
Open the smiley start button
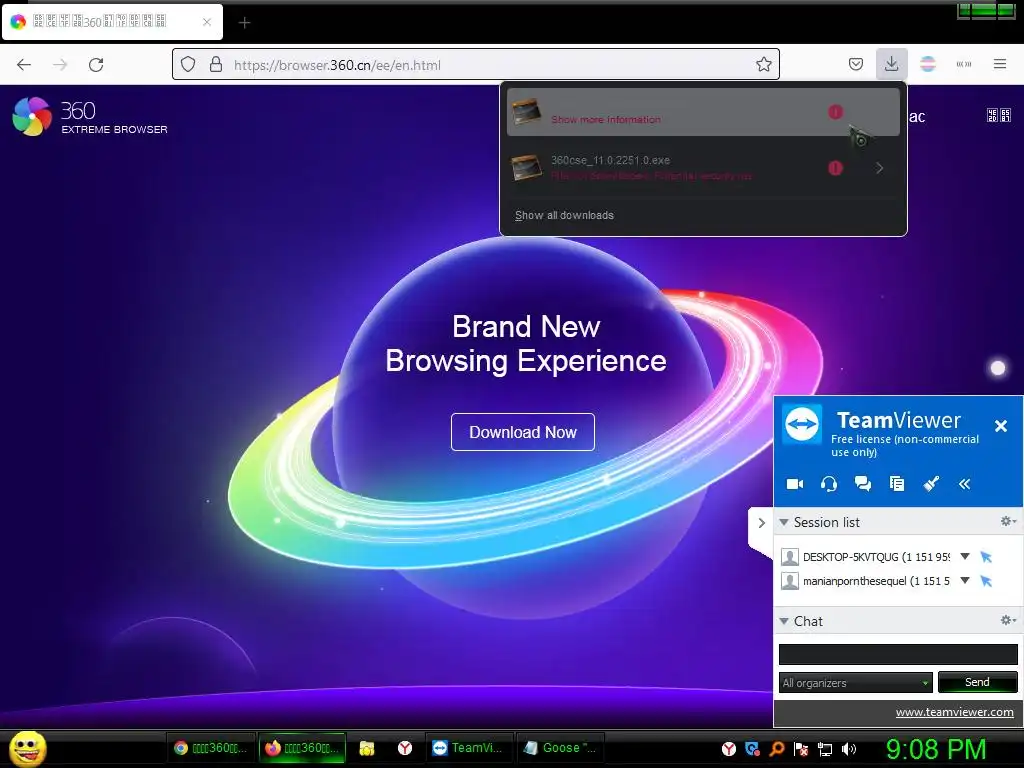point(27,748)
